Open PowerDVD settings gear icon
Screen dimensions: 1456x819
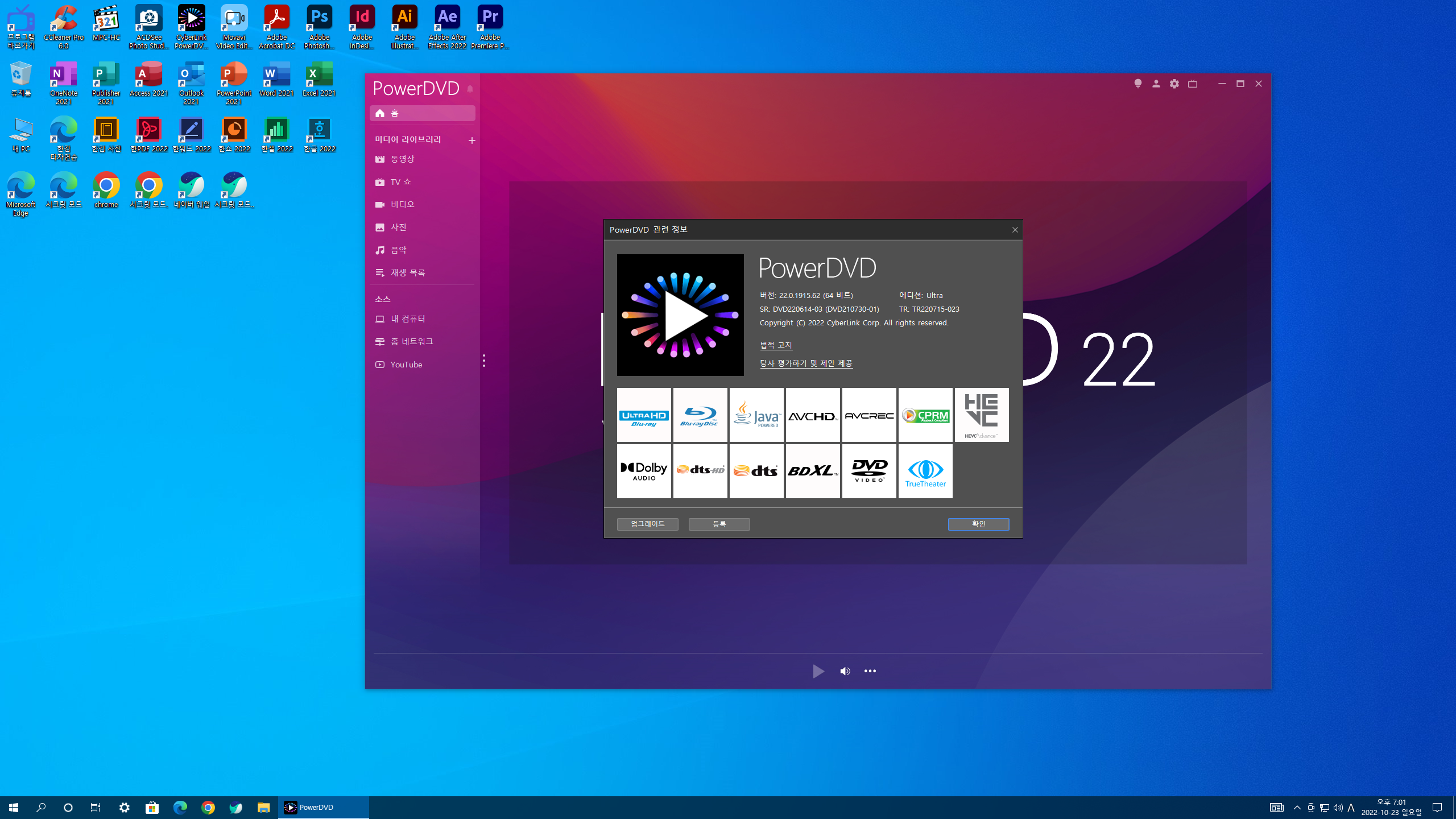(x=1174, y=84)
